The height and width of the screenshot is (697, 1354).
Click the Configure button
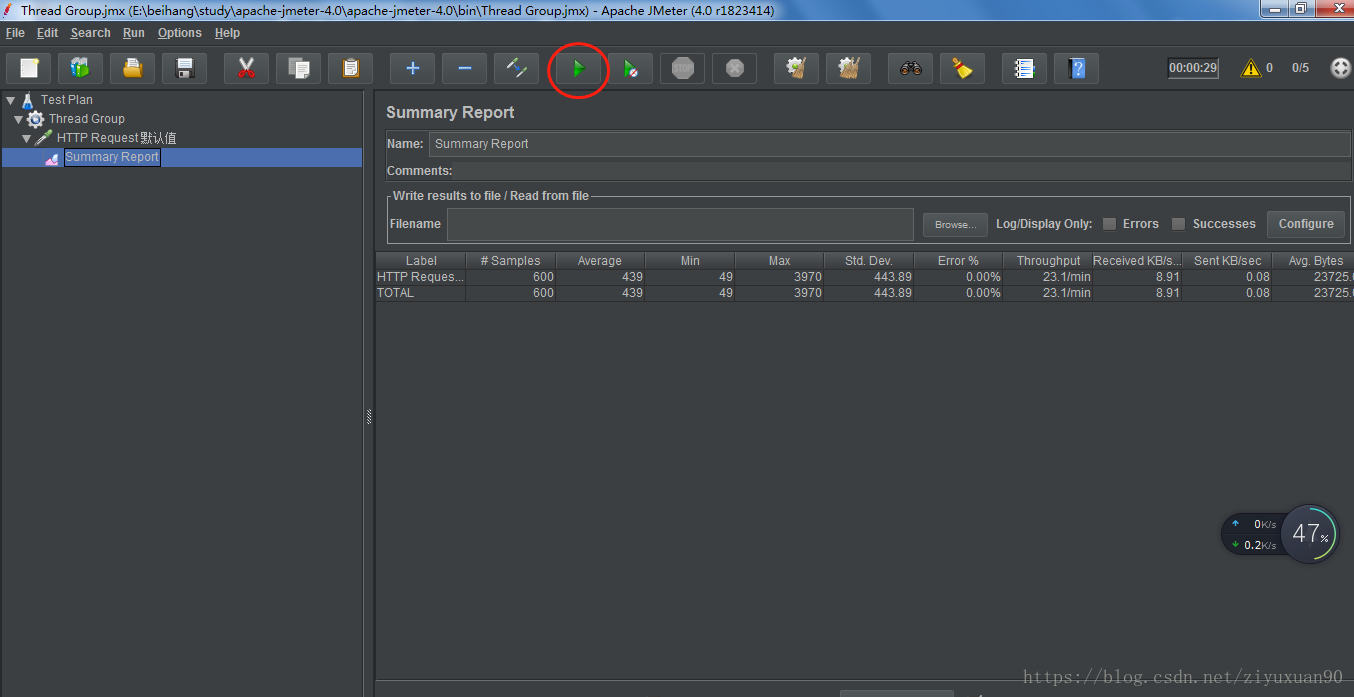point(1306,224)
